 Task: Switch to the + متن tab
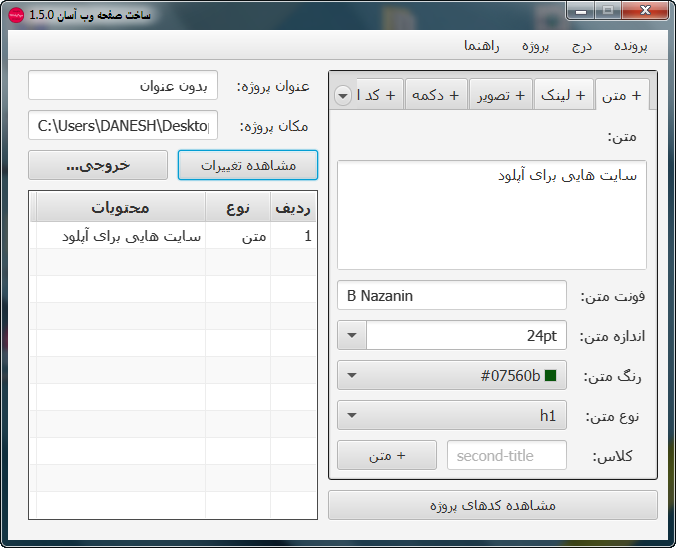click(622, 94)
